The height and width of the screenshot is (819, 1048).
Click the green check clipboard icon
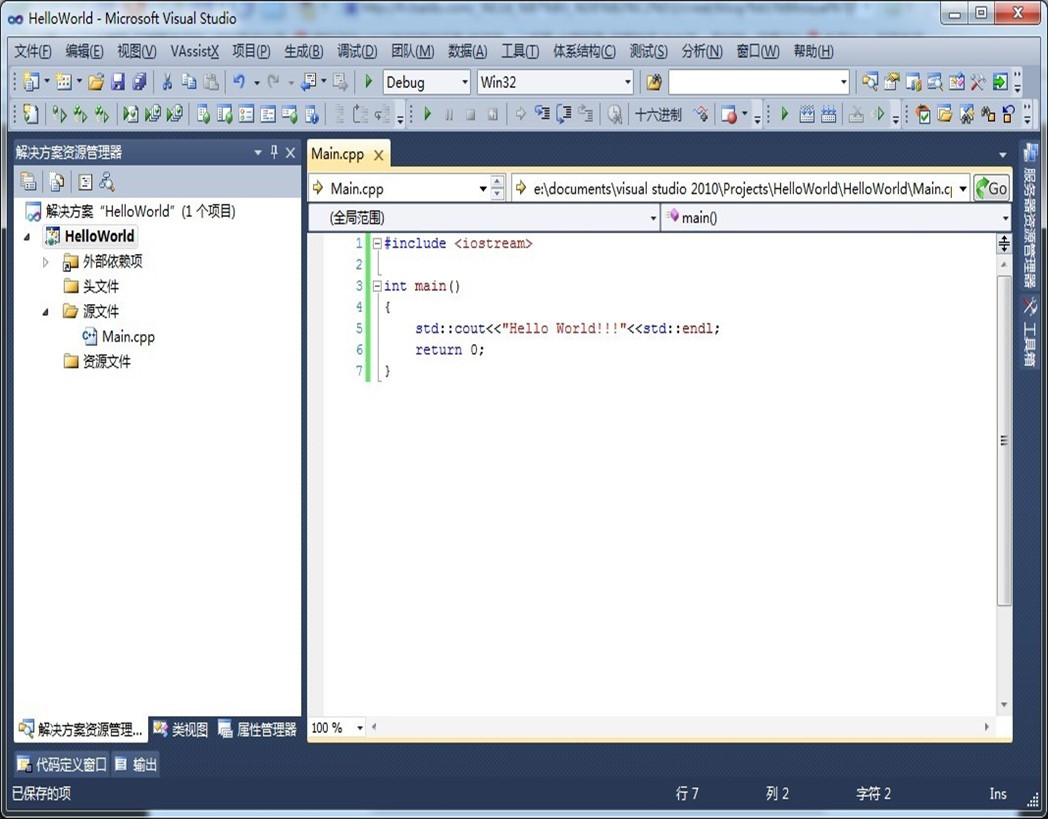pos(924,114)
